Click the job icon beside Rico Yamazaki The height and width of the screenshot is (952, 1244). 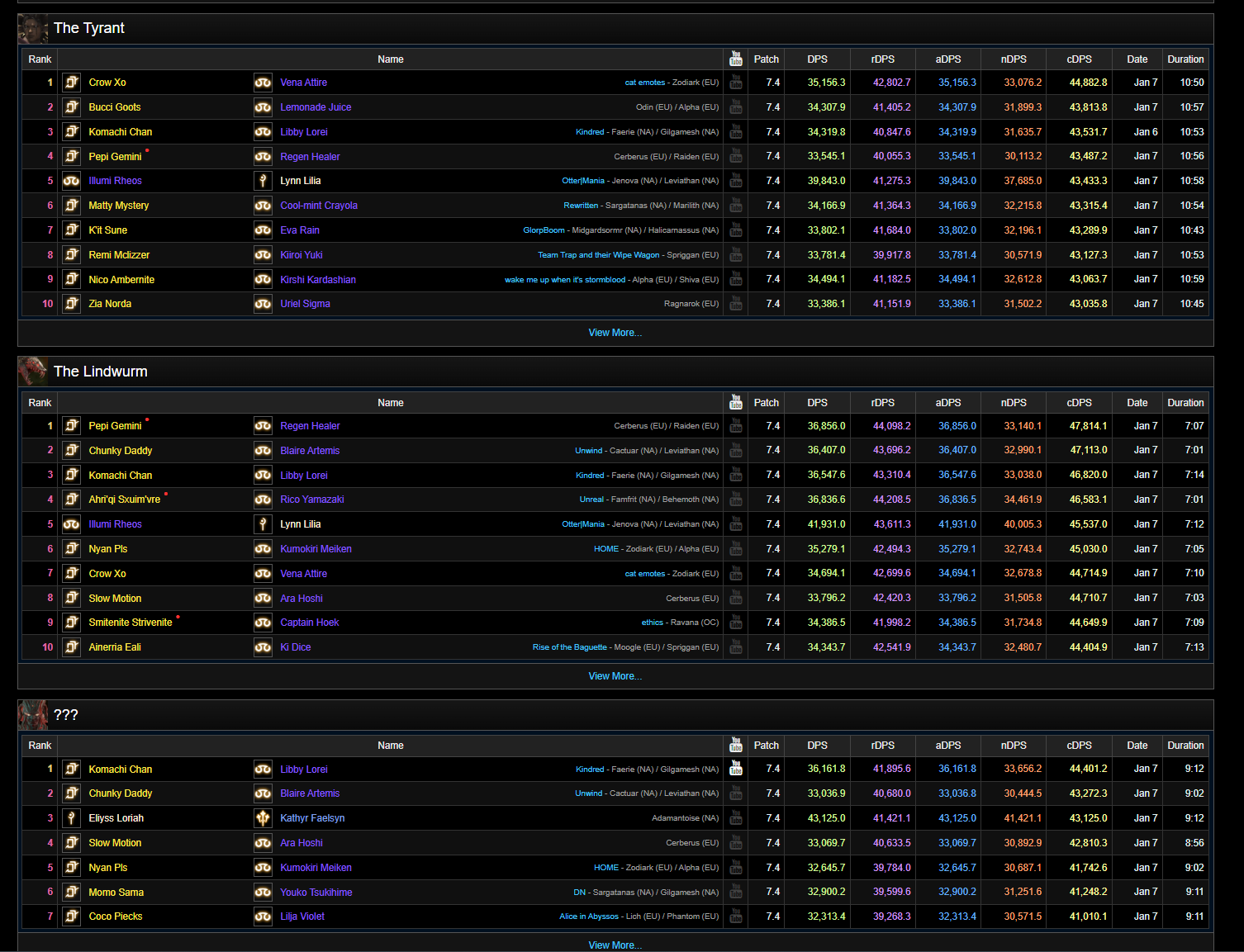[263, 499]
